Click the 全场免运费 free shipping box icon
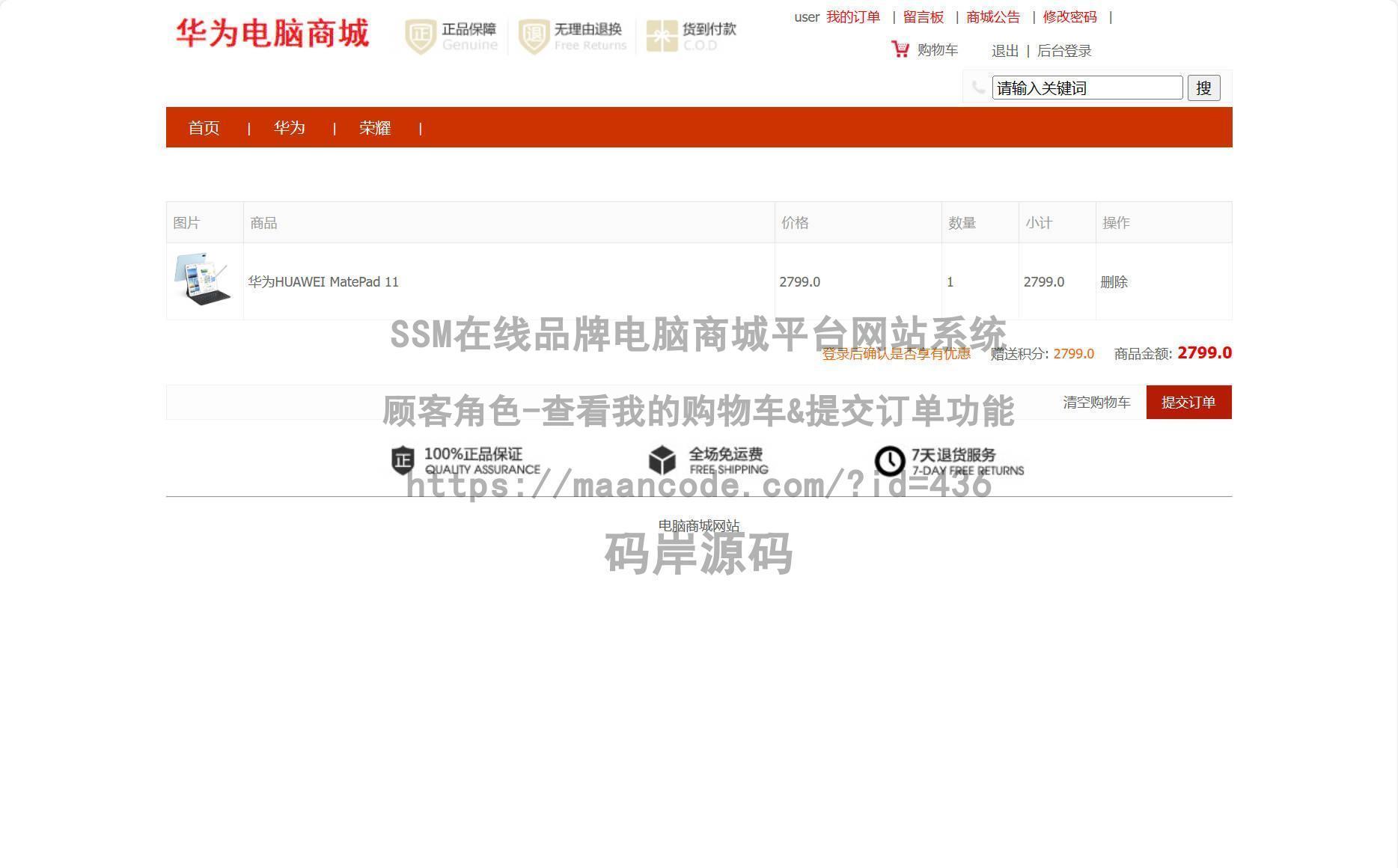The height and width of the screenshot is (868, 1398). point(662,461)
